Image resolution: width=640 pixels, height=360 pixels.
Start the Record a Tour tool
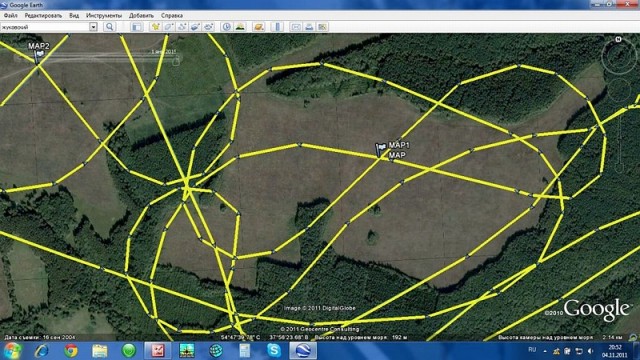click(x=209, y=27)
